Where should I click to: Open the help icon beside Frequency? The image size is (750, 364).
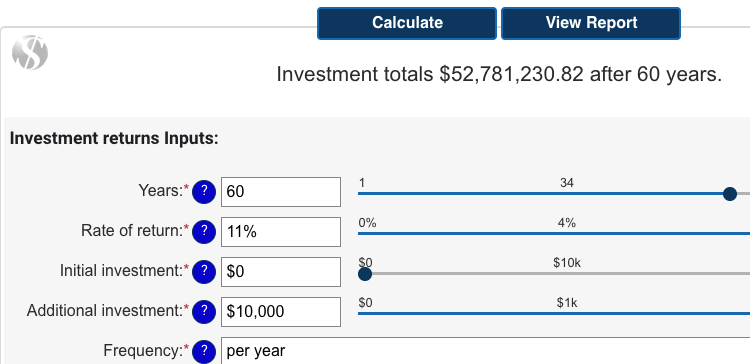(x=204, y=352)
